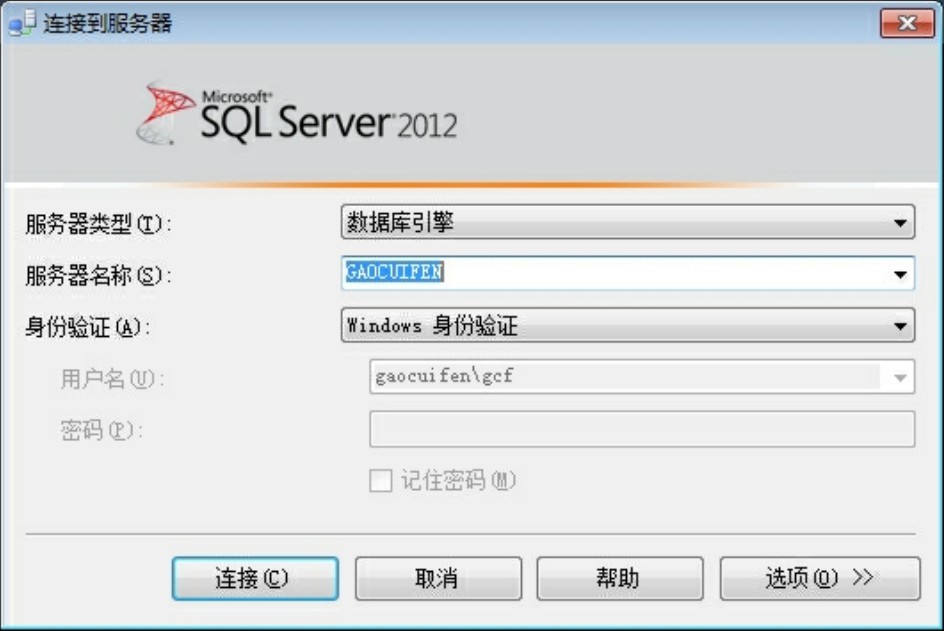Click the server connection icon in the title bar
The width and height of the screenshot is (944, 631).
22,22
